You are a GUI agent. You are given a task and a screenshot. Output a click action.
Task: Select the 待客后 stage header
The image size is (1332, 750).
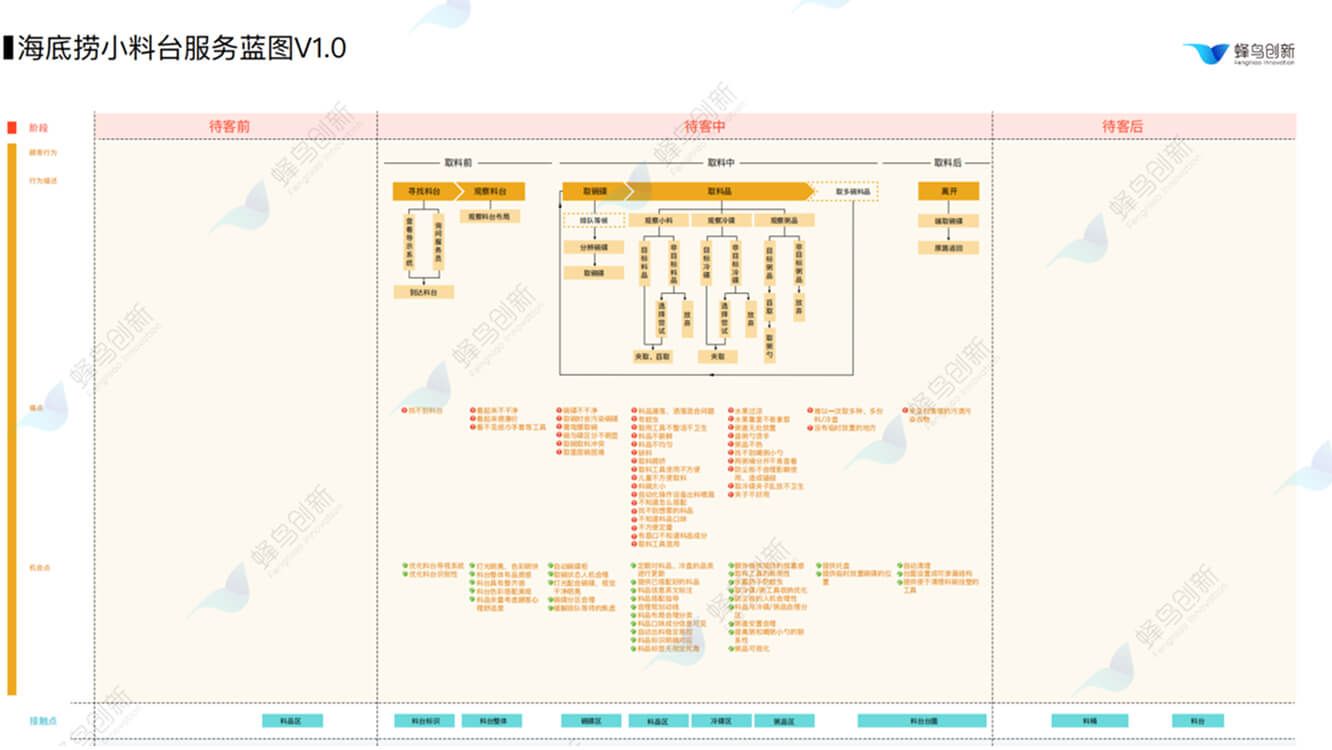(1122, 126)
